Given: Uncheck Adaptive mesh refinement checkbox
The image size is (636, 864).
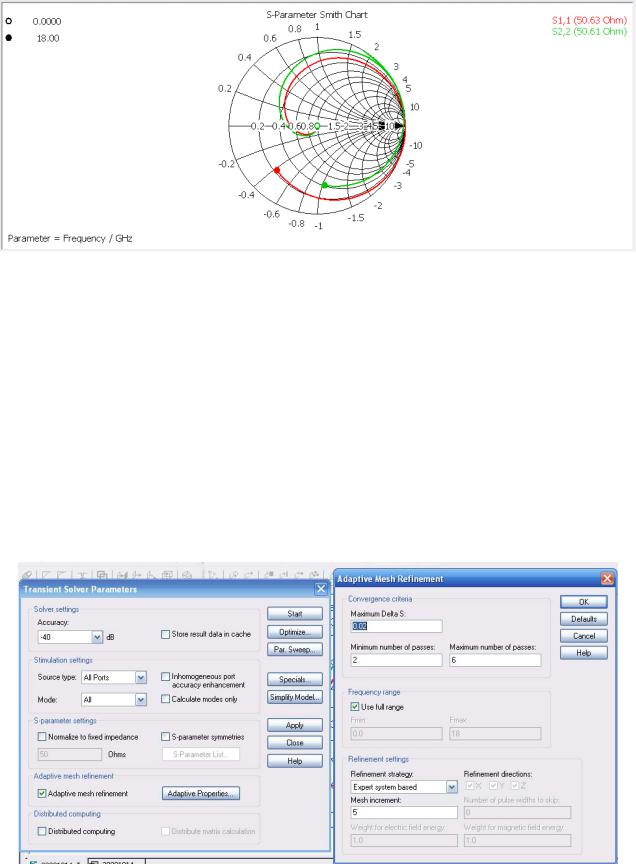Looking at the screenshot, I should click(x=42, y=793).
